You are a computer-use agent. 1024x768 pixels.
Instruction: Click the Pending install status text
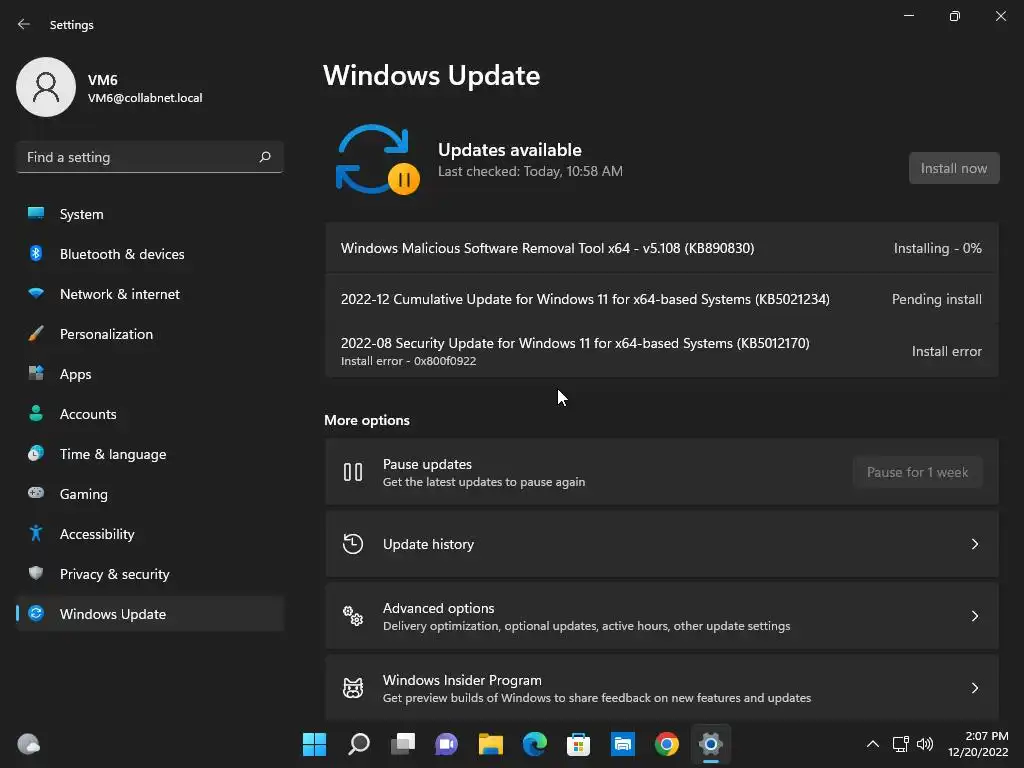point(936,299)
